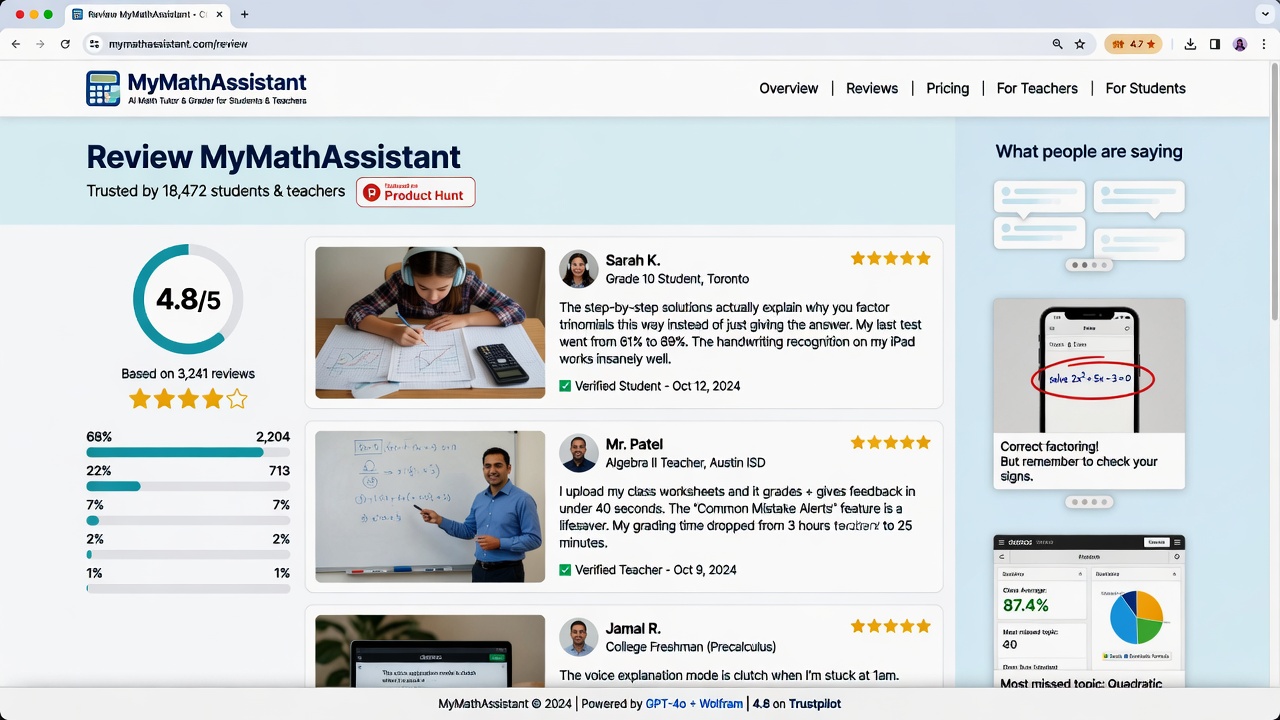Click carousel dots under chat bubbles

click(x=1089, y=265)
